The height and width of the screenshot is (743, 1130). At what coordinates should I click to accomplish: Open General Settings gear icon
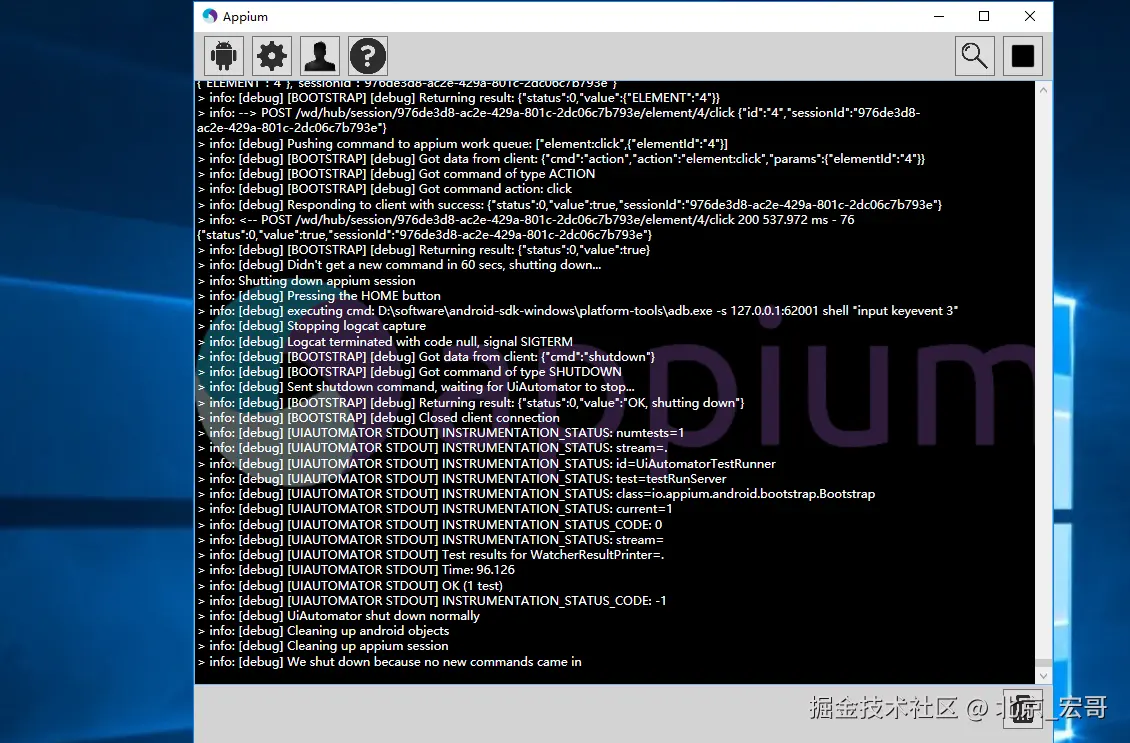pyautogui.click(x=272, y=55)
